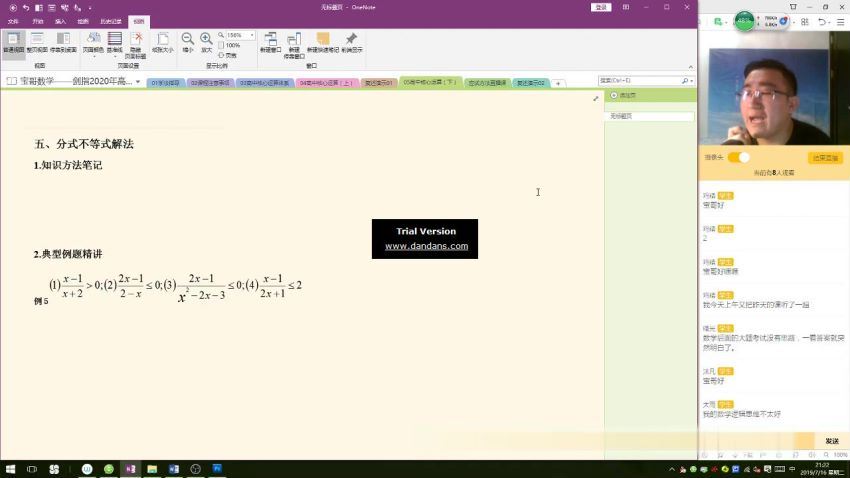
Task: Click Dock to Desktop (停靠到桌面) button
Action: [x=63, y=42]
